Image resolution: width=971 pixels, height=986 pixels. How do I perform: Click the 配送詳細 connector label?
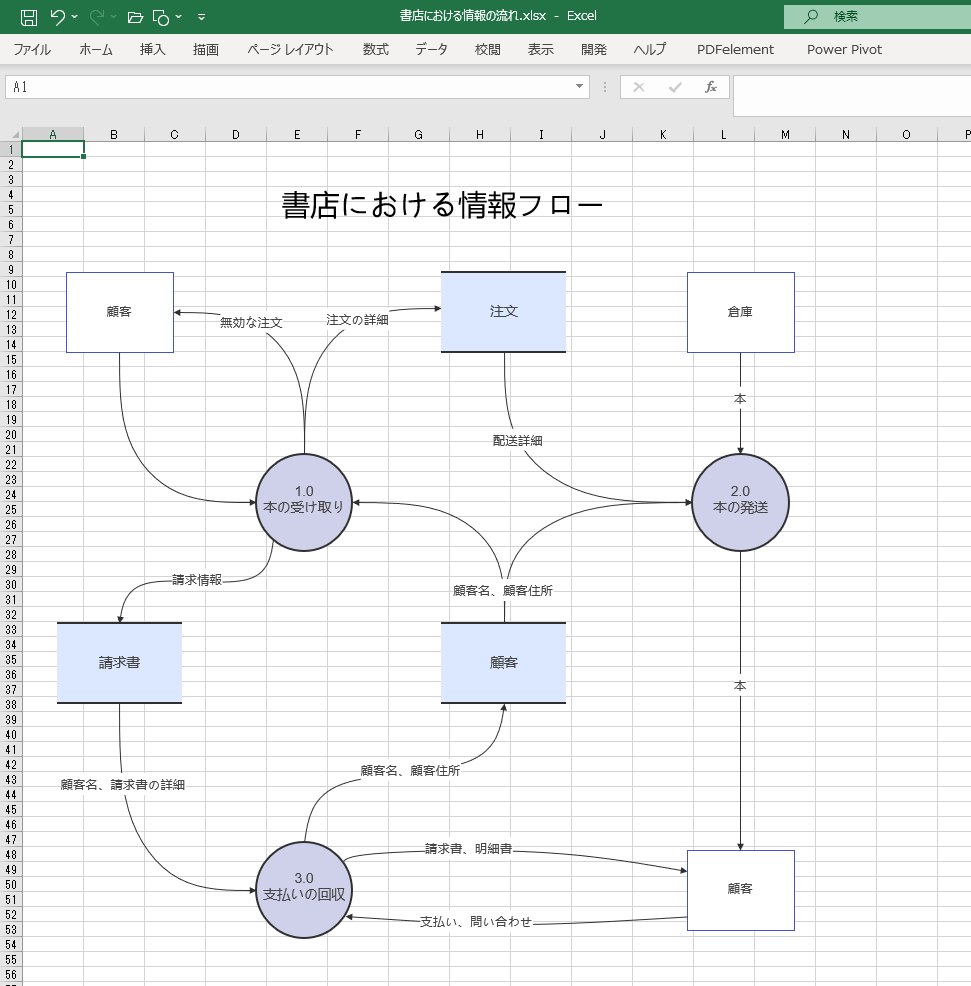[518, 441]
